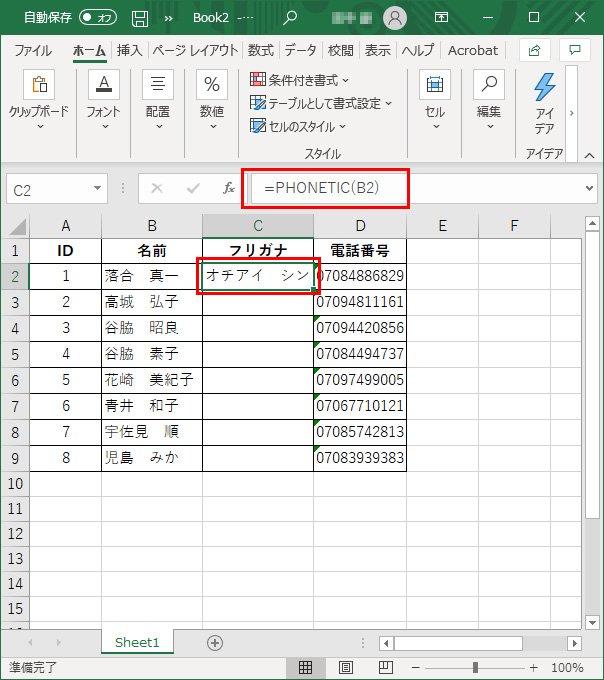Open the 表示 tab

(377, 51)
